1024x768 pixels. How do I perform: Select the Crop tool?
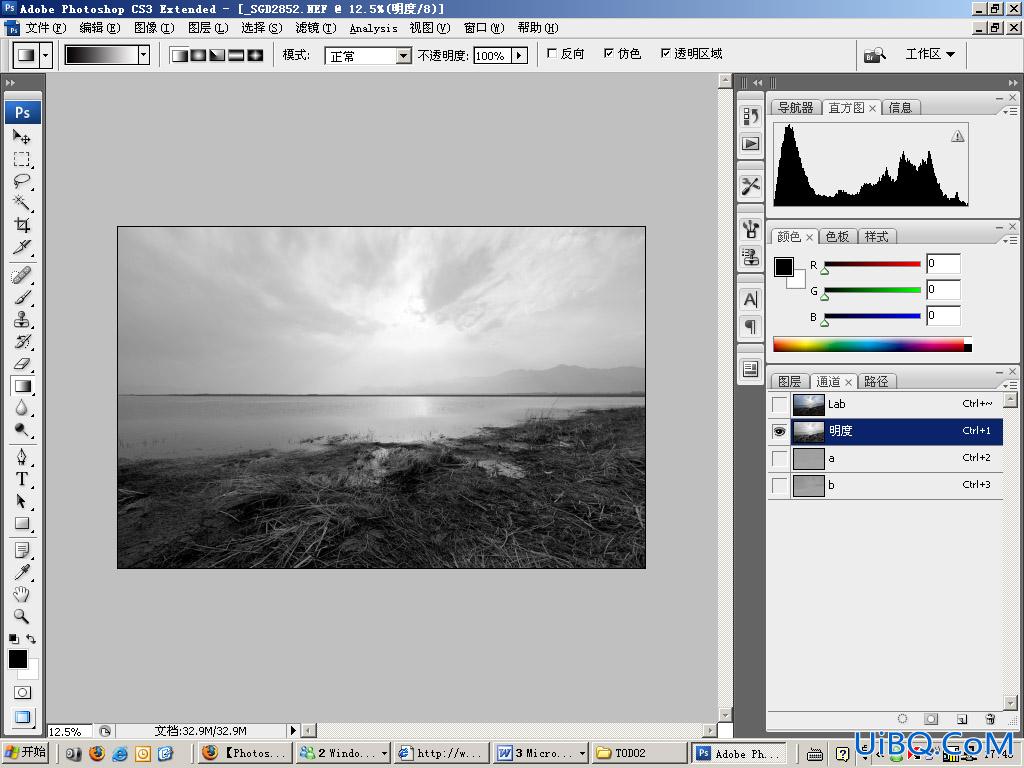(22, 225)
